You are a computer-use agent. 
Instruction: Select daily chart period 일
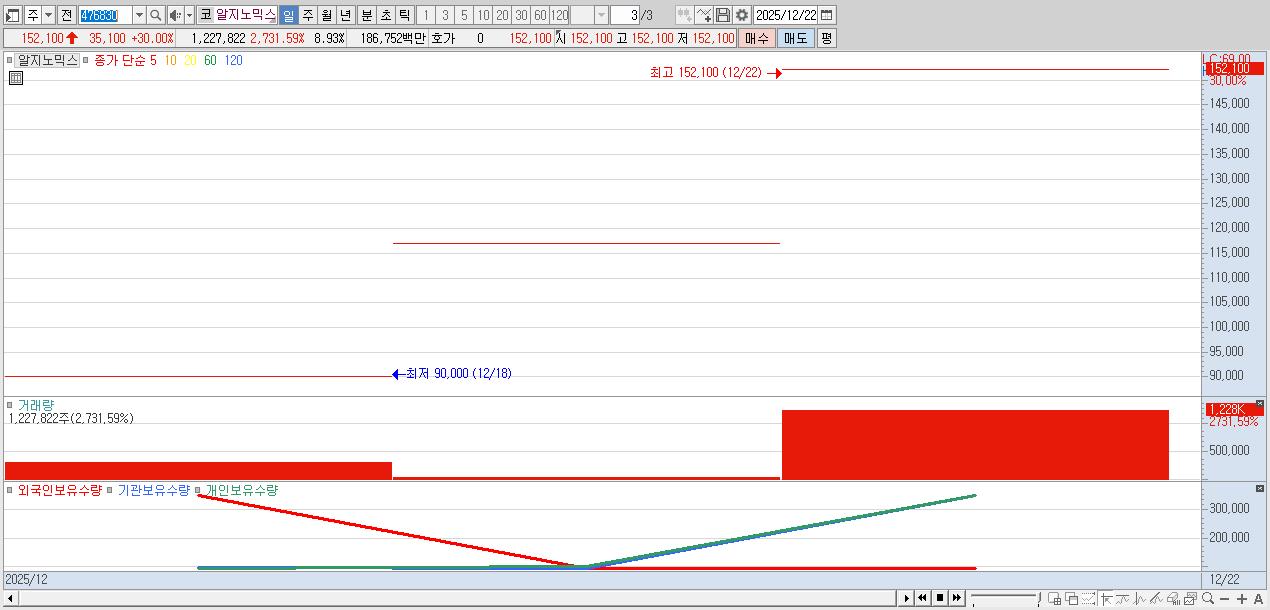click(288, 15)
